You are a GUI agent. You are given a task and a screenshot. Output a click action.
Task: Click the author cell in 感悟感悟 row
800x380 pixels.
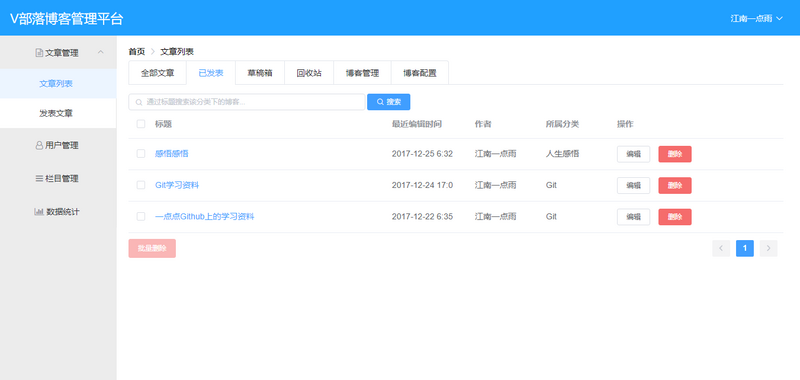pos(495,154)
